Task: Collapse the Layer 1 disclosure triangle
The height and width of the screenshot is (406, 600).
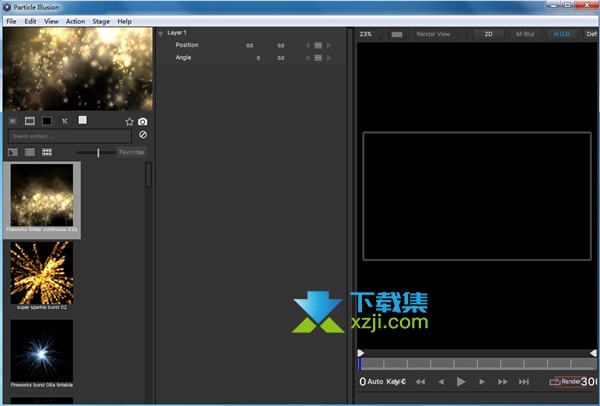Action: click(x=161, y=34)
